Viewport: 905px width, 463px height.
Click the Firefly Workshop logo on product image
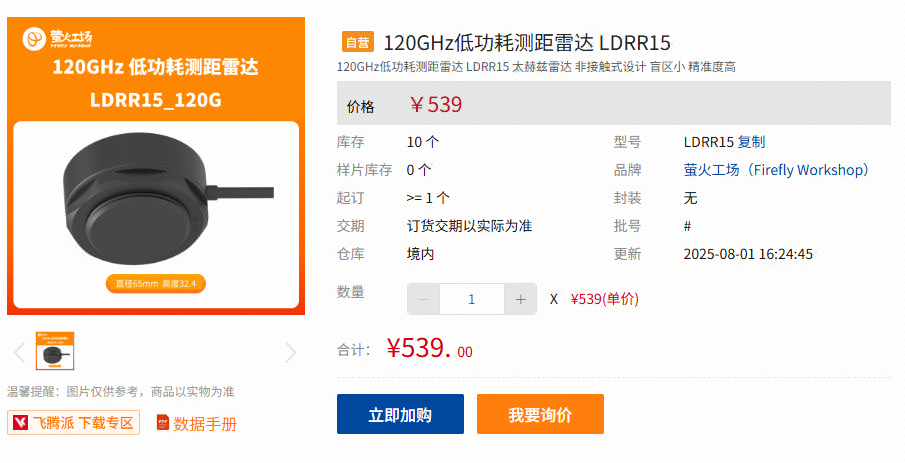(x=57, y=38)
